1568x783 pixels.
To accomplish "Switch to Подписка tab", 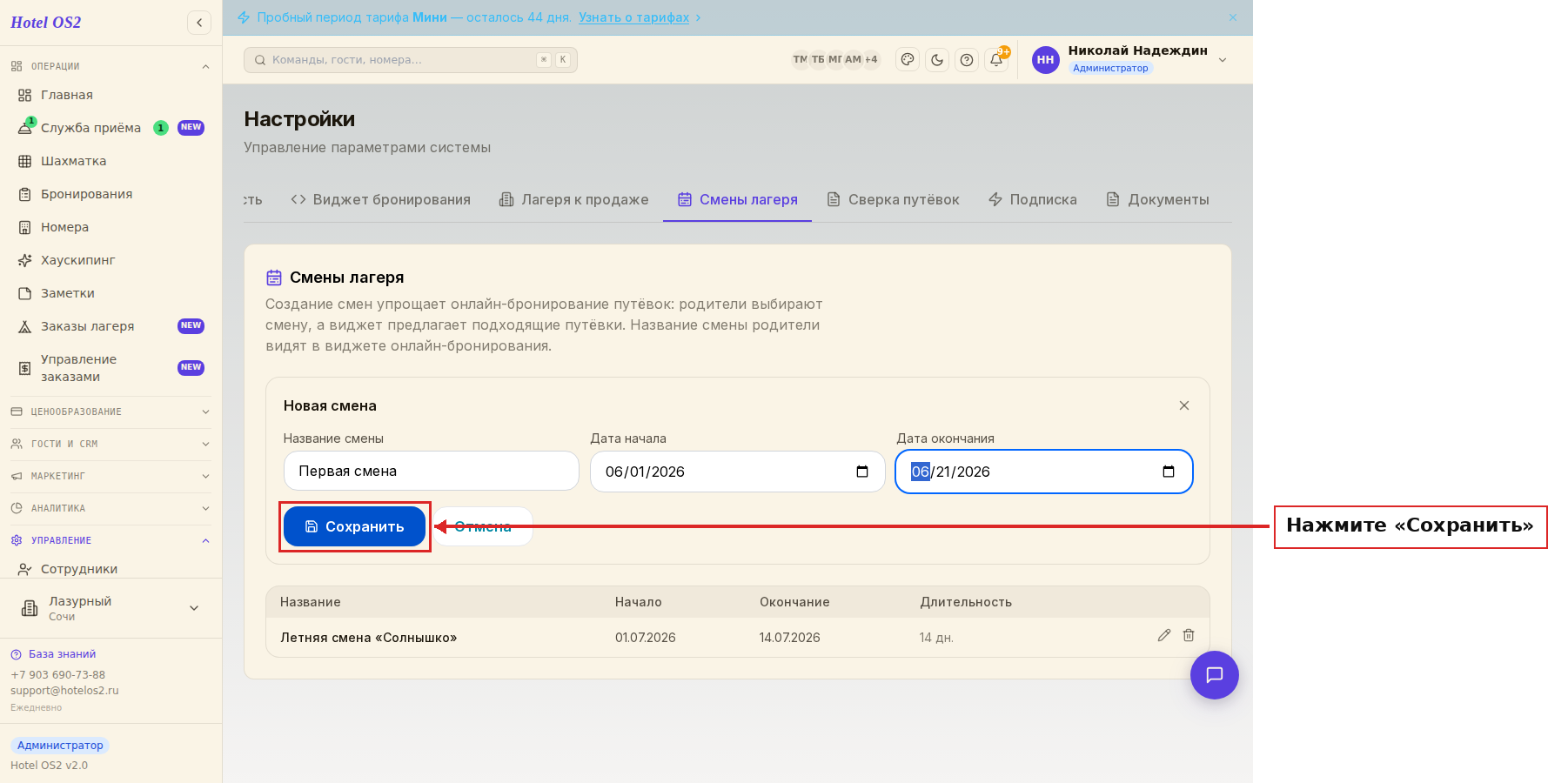I will click(x=1033, y=199).
